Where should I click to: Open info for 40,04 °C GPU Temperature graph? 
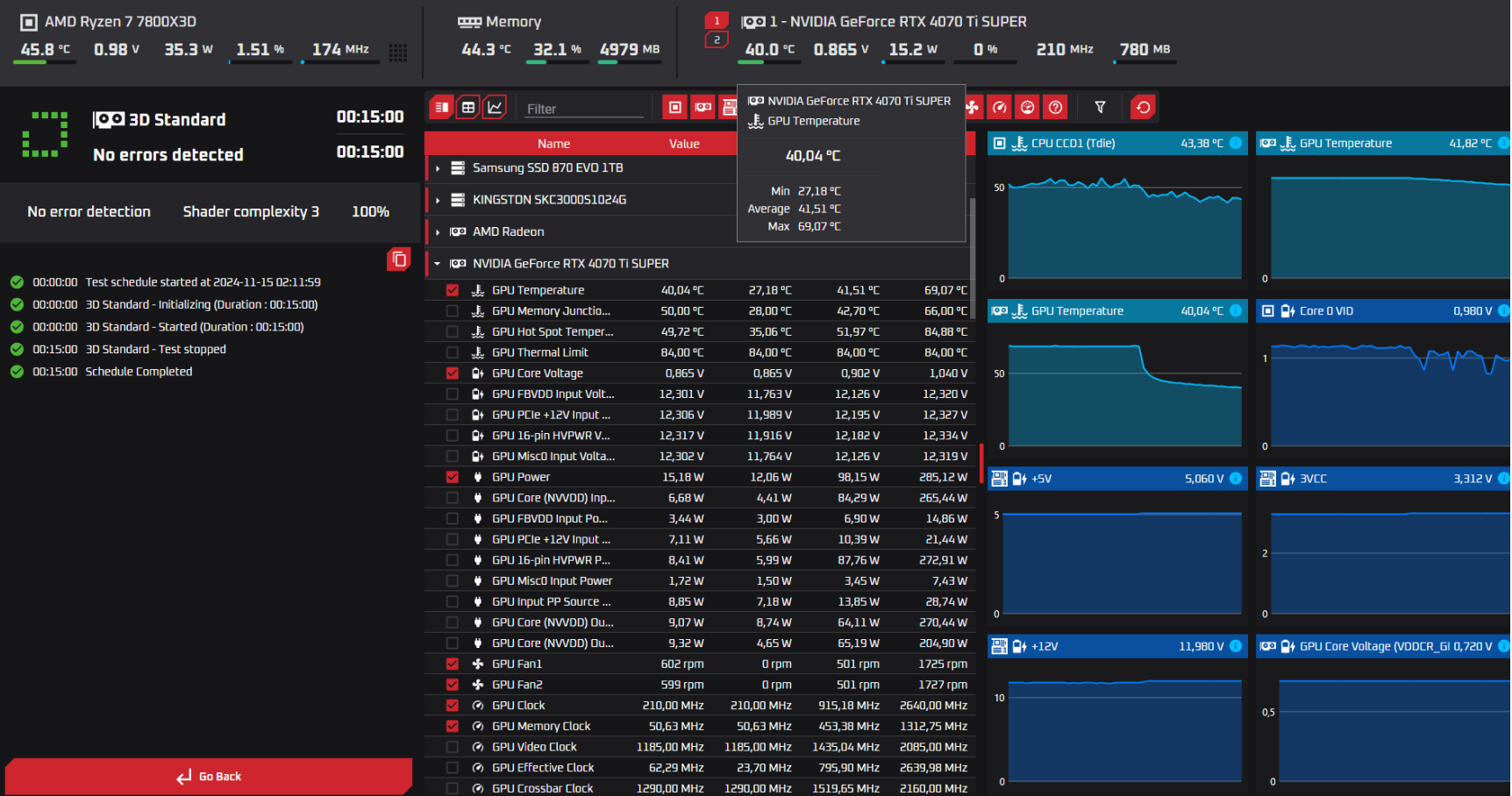(x=1236, y=310)
